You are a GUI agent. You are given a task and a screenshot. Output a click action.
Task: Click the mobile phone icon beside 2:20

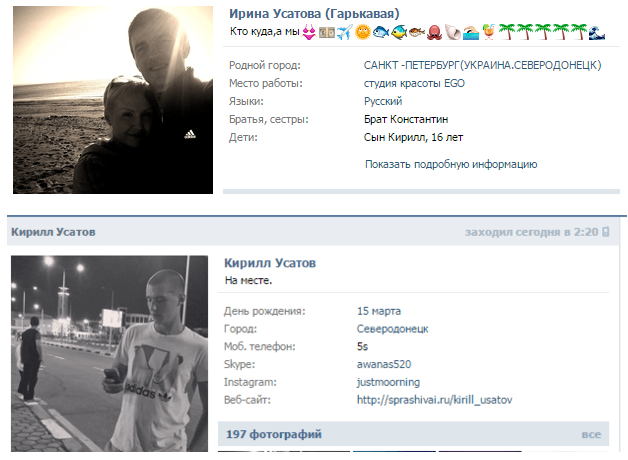point(606,232)
